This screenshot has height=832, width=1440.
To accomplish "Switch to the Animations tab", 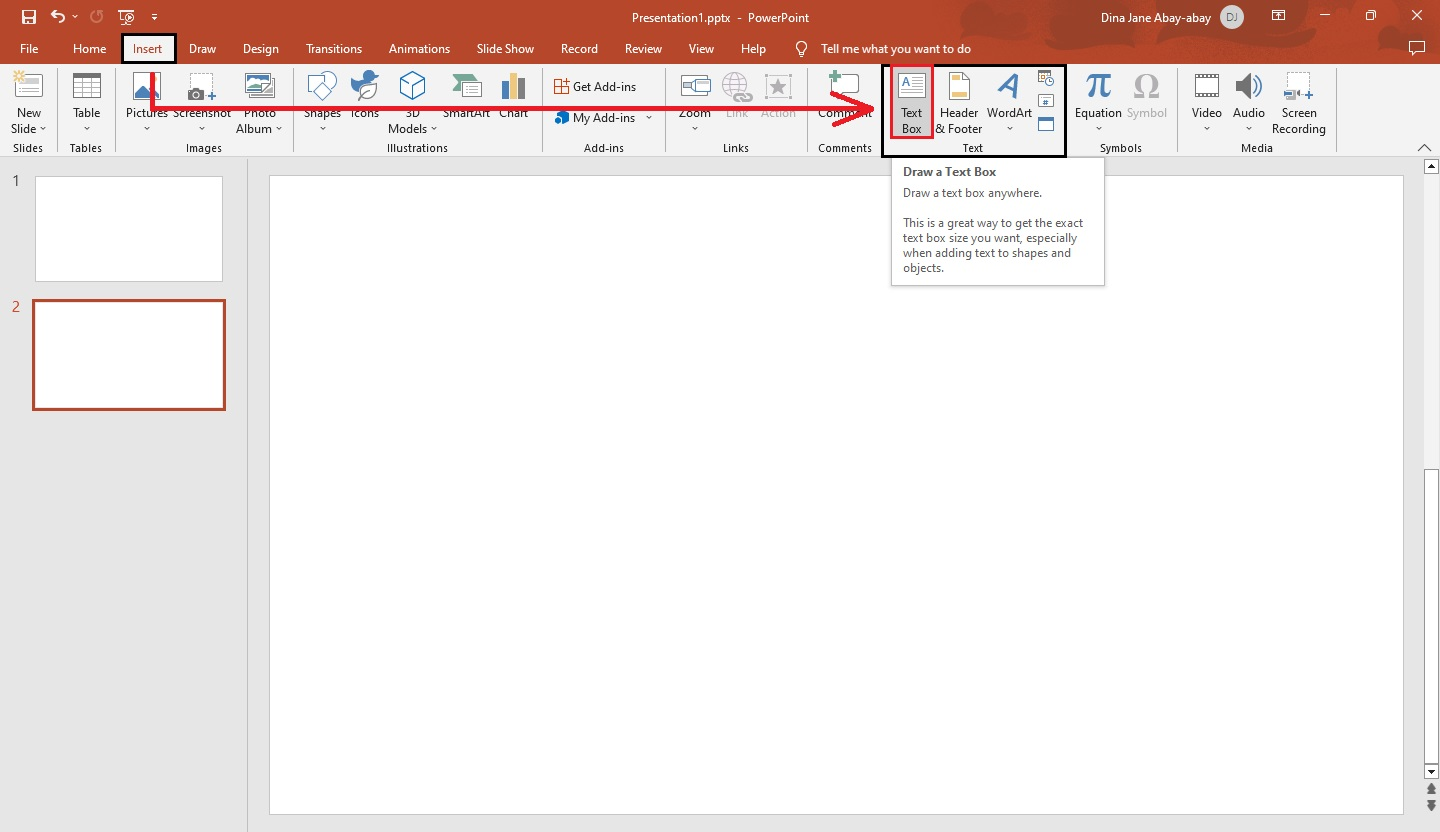I will 419,48.
